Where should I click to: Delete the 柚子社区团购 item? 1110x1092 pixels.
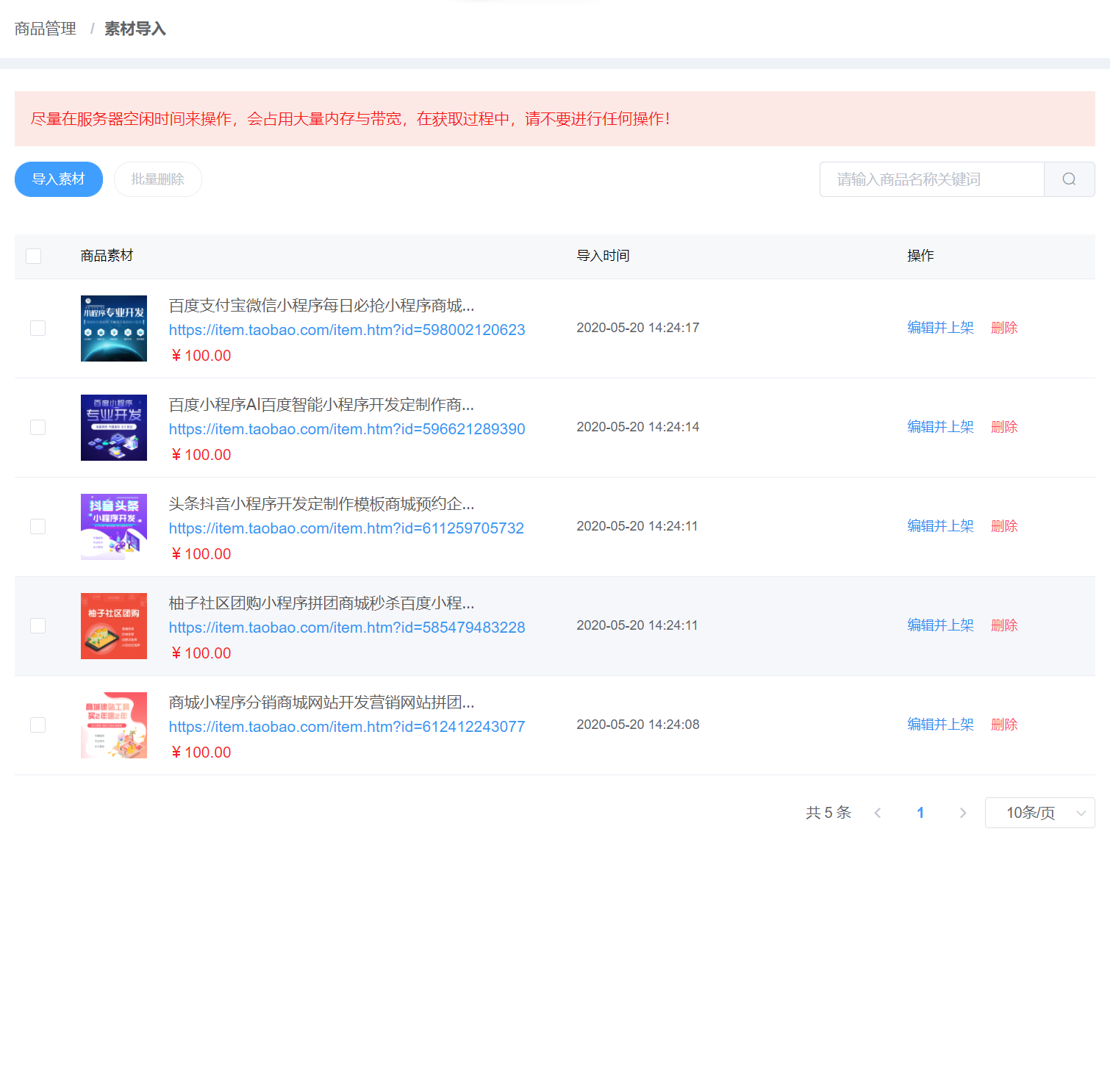1004,625
